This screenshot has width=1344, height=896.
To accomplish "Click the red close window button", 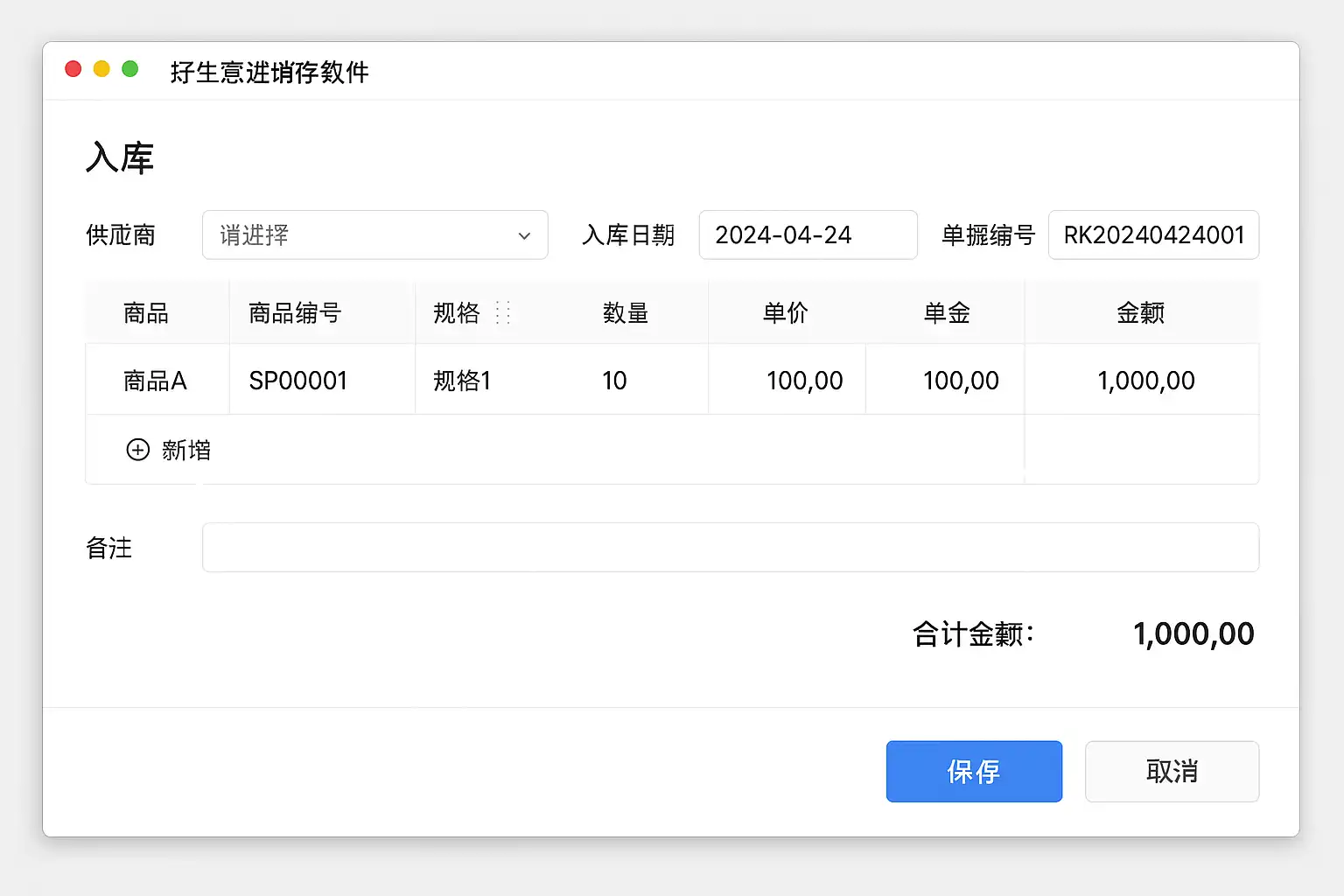I will click(73, 69).
